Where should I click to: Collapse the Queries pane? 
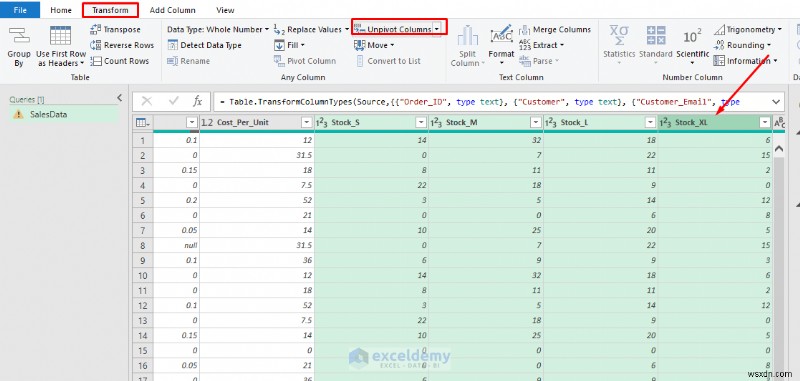click(x=119, y=97)
